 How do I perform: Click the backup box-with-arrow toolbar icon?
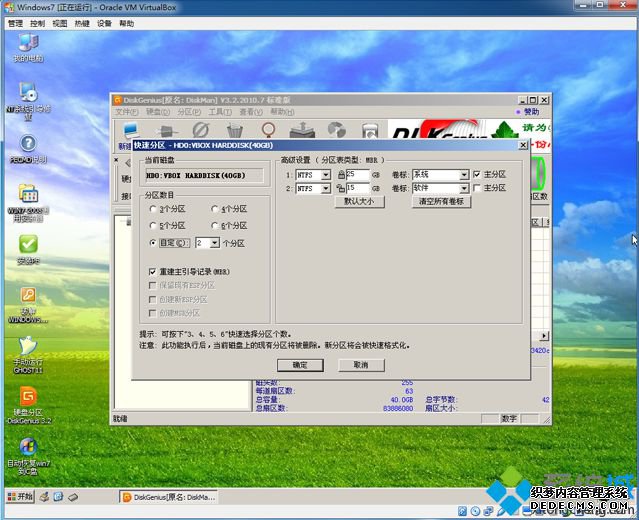(x=302, y=130)
